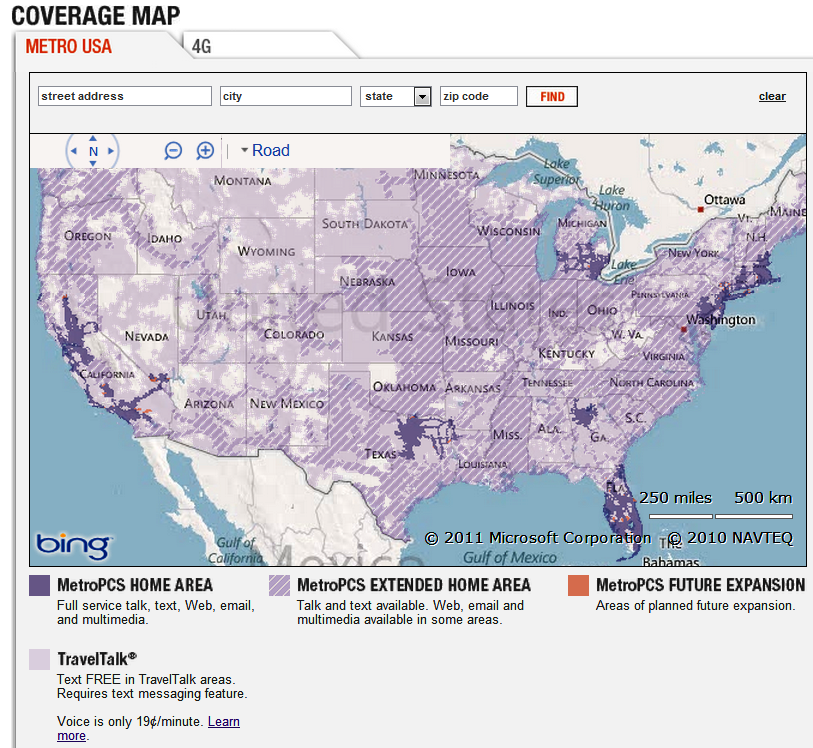Image resolution: width=813 pixels, height=748 pixels.
Task: Switch to the 4G coverage tab
Action: click(x=202, y=47)
